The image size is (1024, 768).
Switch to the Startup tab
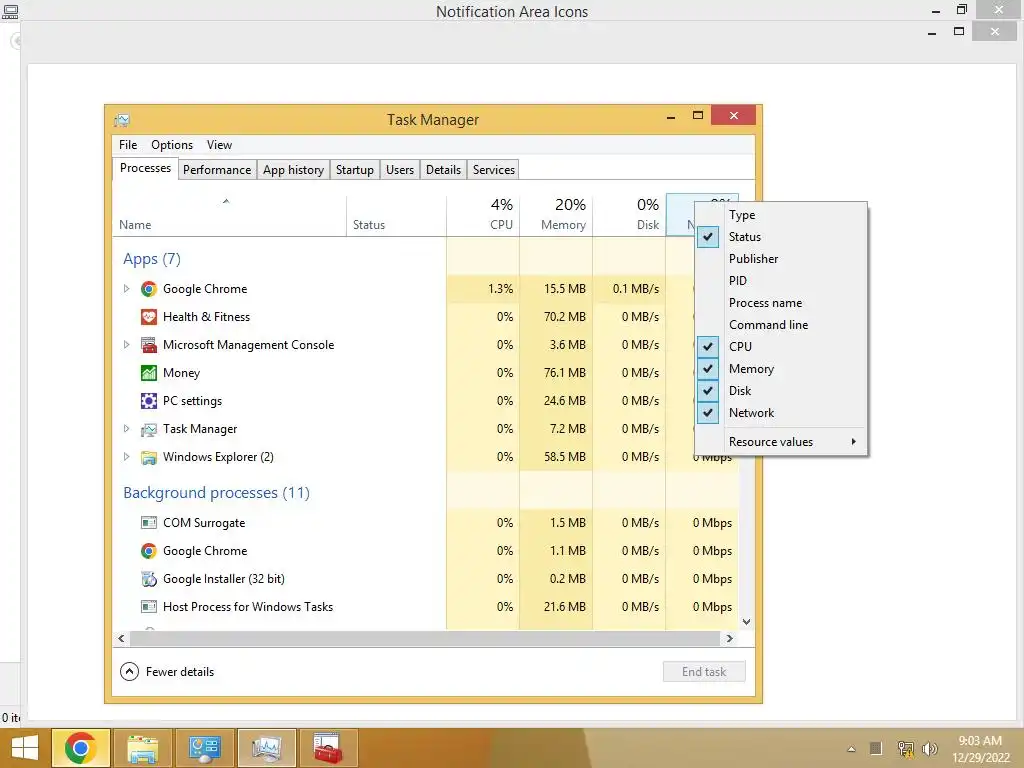355,170
